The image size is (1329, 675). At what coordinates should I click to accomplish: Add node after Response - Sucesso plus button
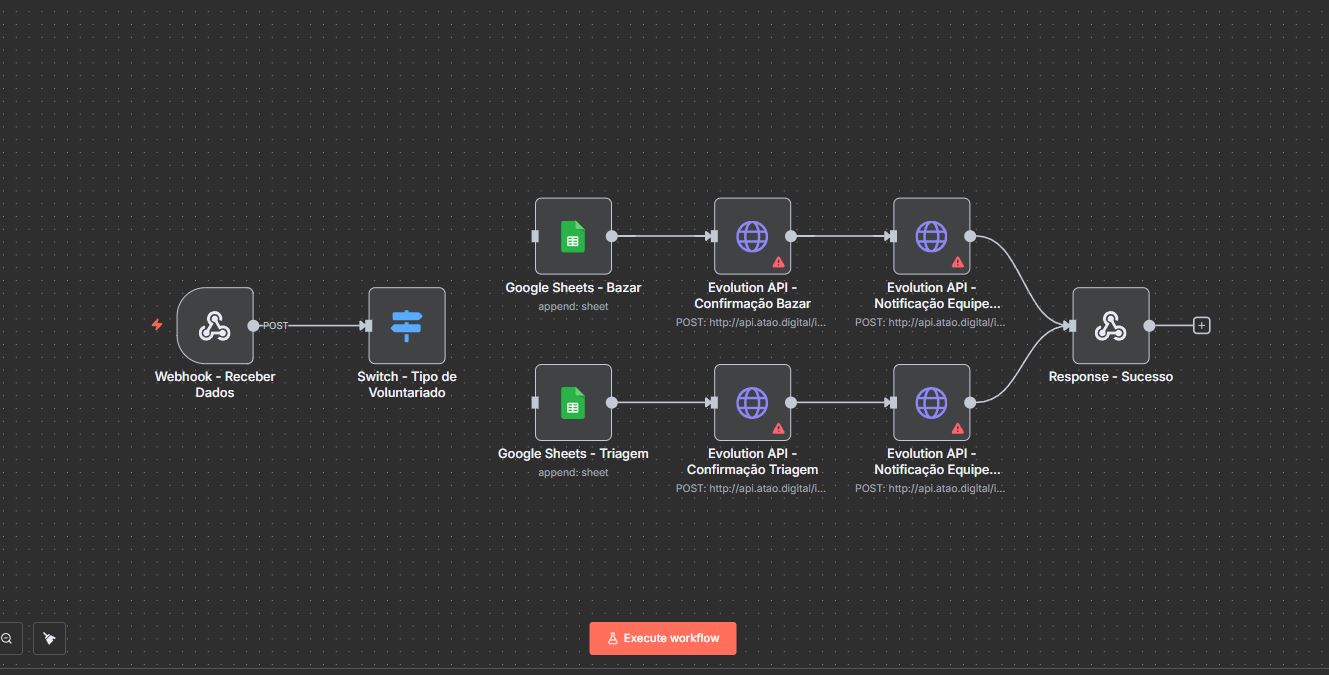point(1202,325)
